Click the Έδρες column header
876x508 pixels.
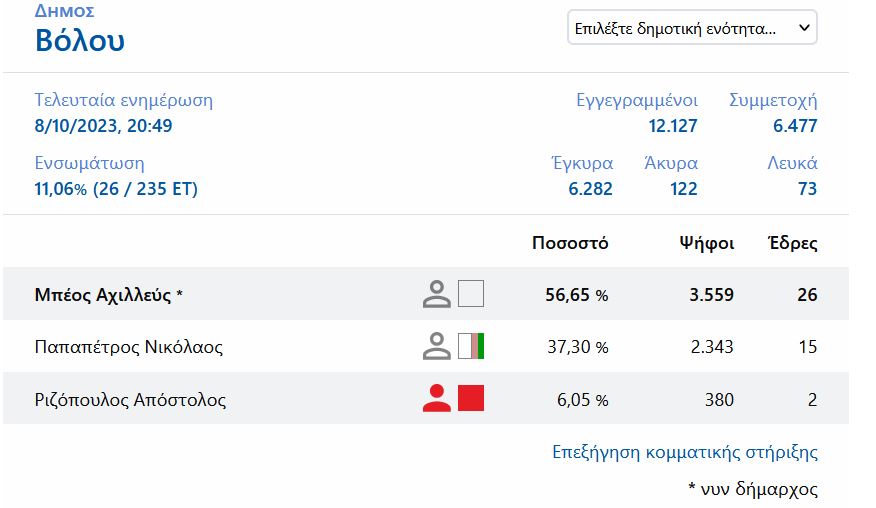tap(792, 243)
